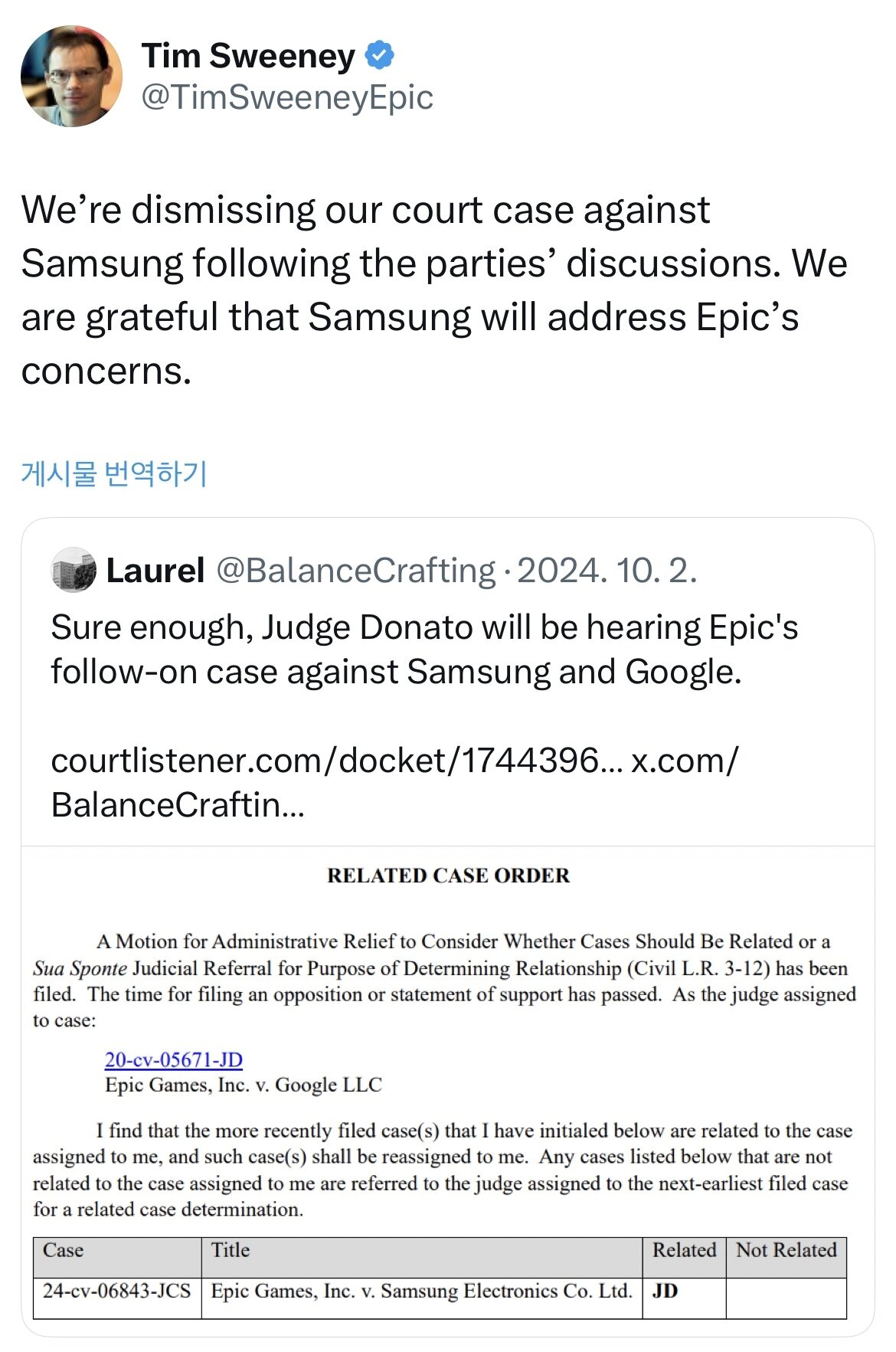Open the @BalanceCrafting handle
This screenshot has height=1352, width=896.
(356, 571)
